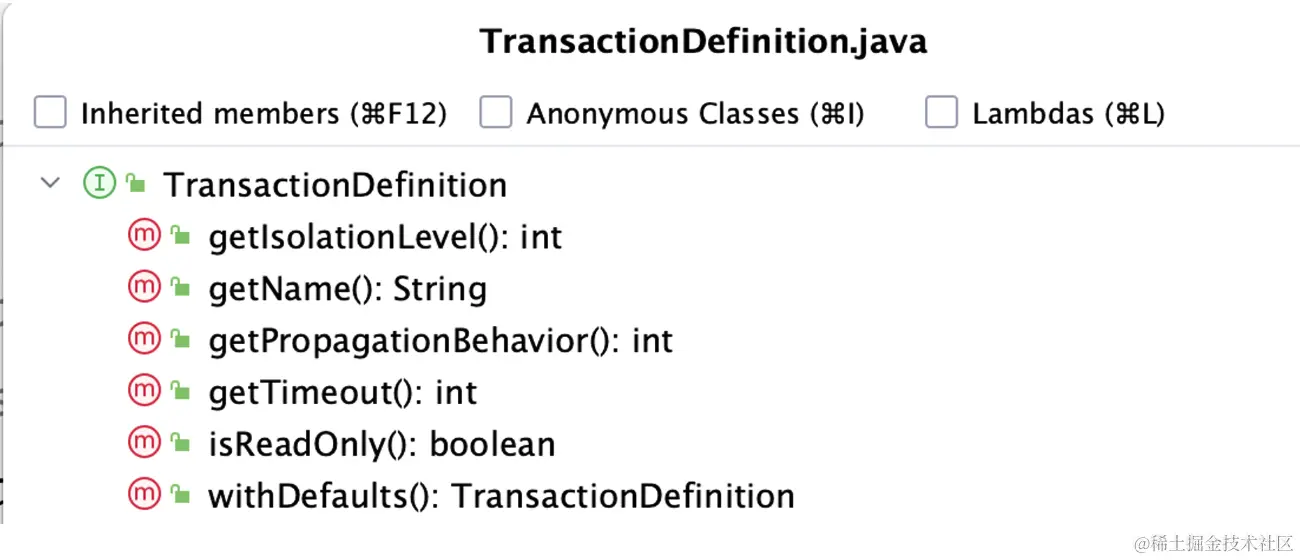Select the TransactionDefinition interface row
The height and width of the screenshot is (560, 1300).
coord(335,185)
